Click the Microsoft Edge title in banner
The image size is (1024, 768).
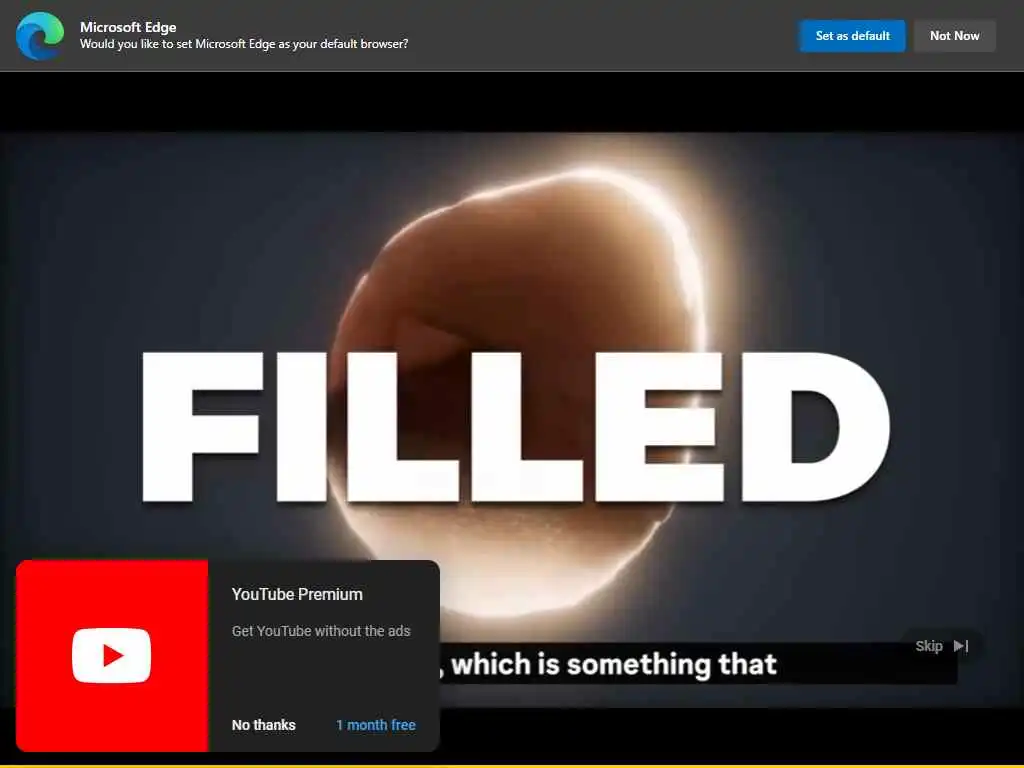[128, 27]
